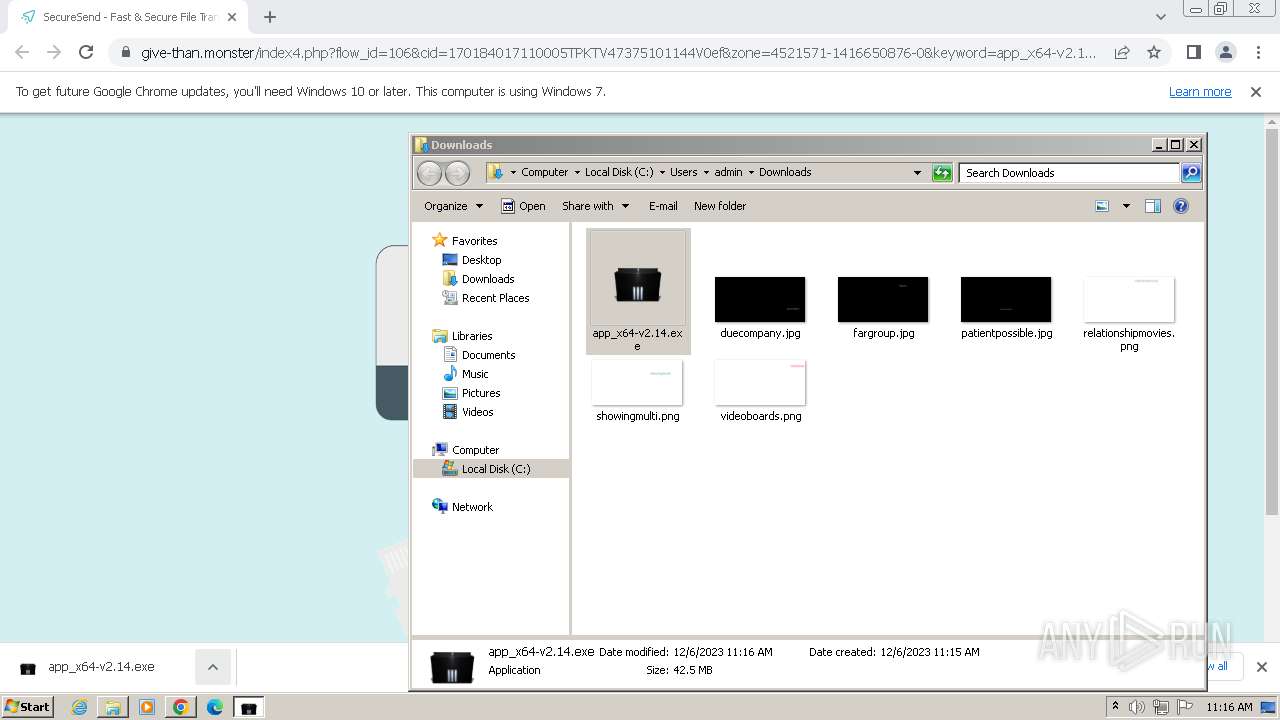This screenshot has width=1280, height=720.
Task: Click Search Downloads input field
Action: click(x=1069, y=173)
